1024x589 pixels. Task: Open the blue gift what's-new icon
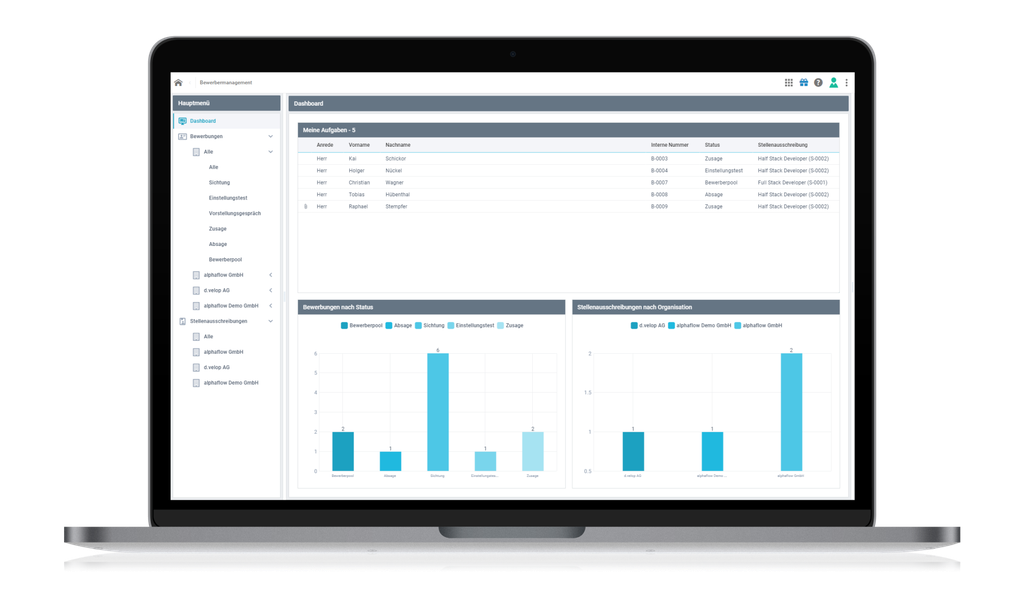pyautogui.click(x=804, y=83)
